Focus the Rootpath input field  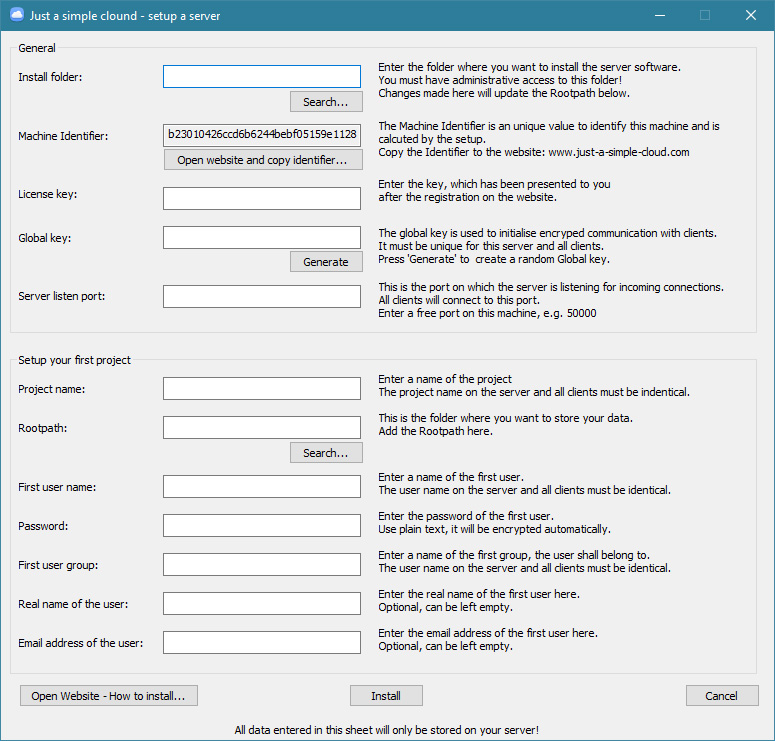click(x=261, y=427)
